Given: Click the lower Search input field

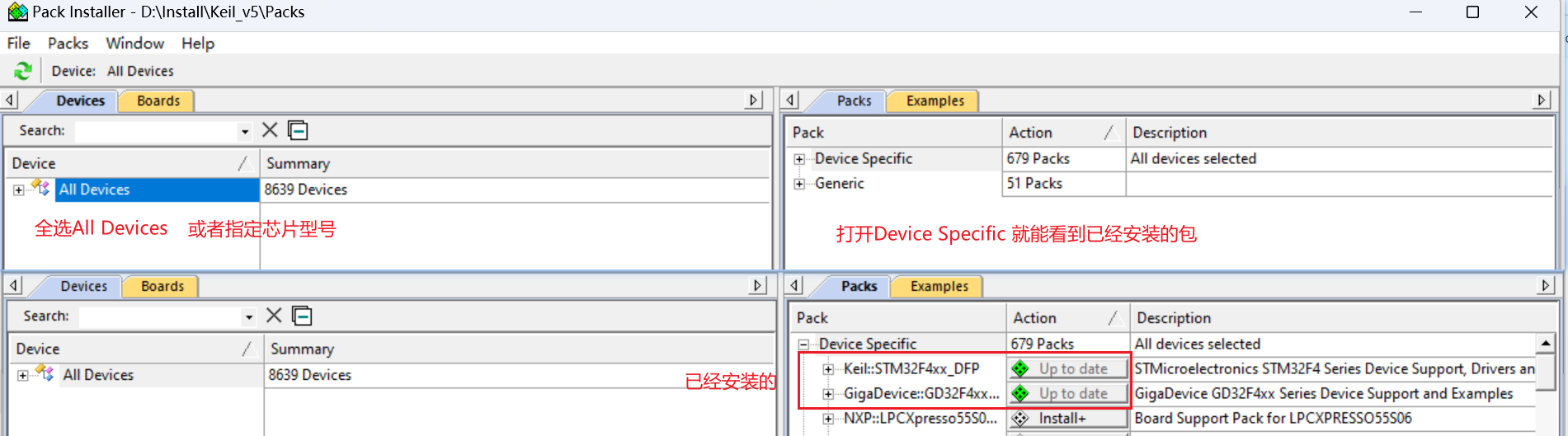Looking at the screenshot, I should click(x=161, y=316).
